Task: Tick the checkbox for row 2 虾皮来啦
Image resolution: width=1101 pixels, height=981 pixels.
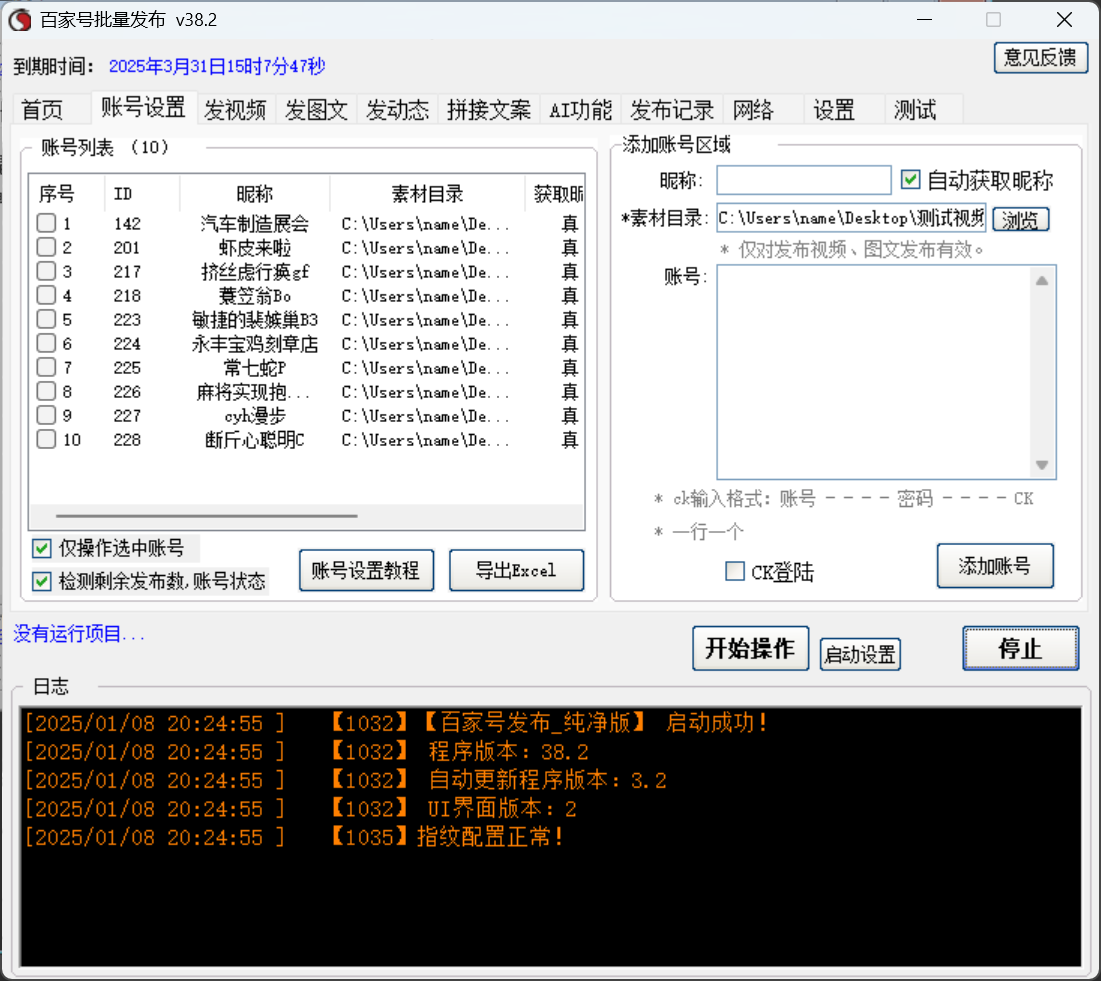Action: coord(46,247)
